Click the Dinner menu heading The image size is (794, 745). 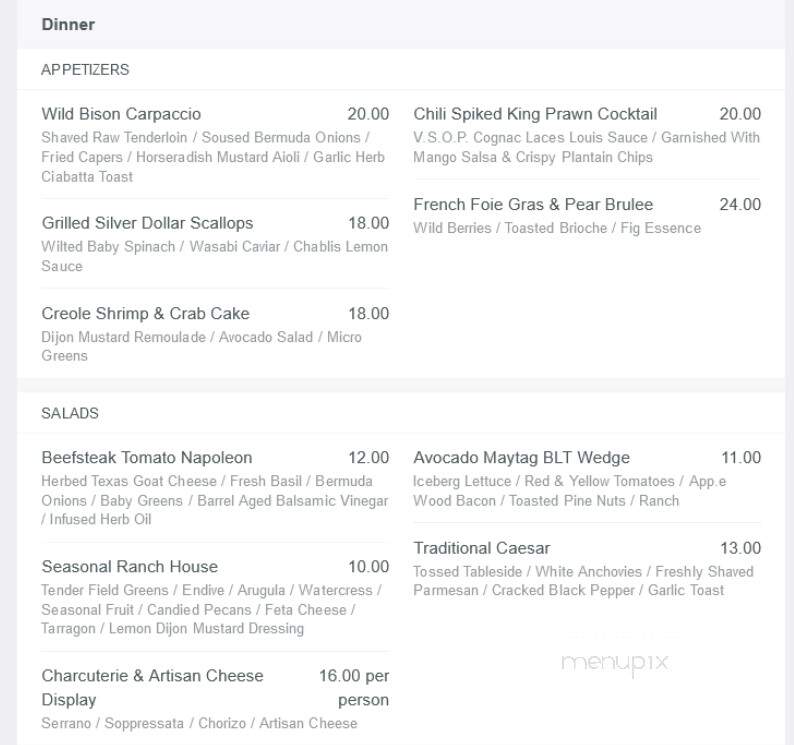68,24
